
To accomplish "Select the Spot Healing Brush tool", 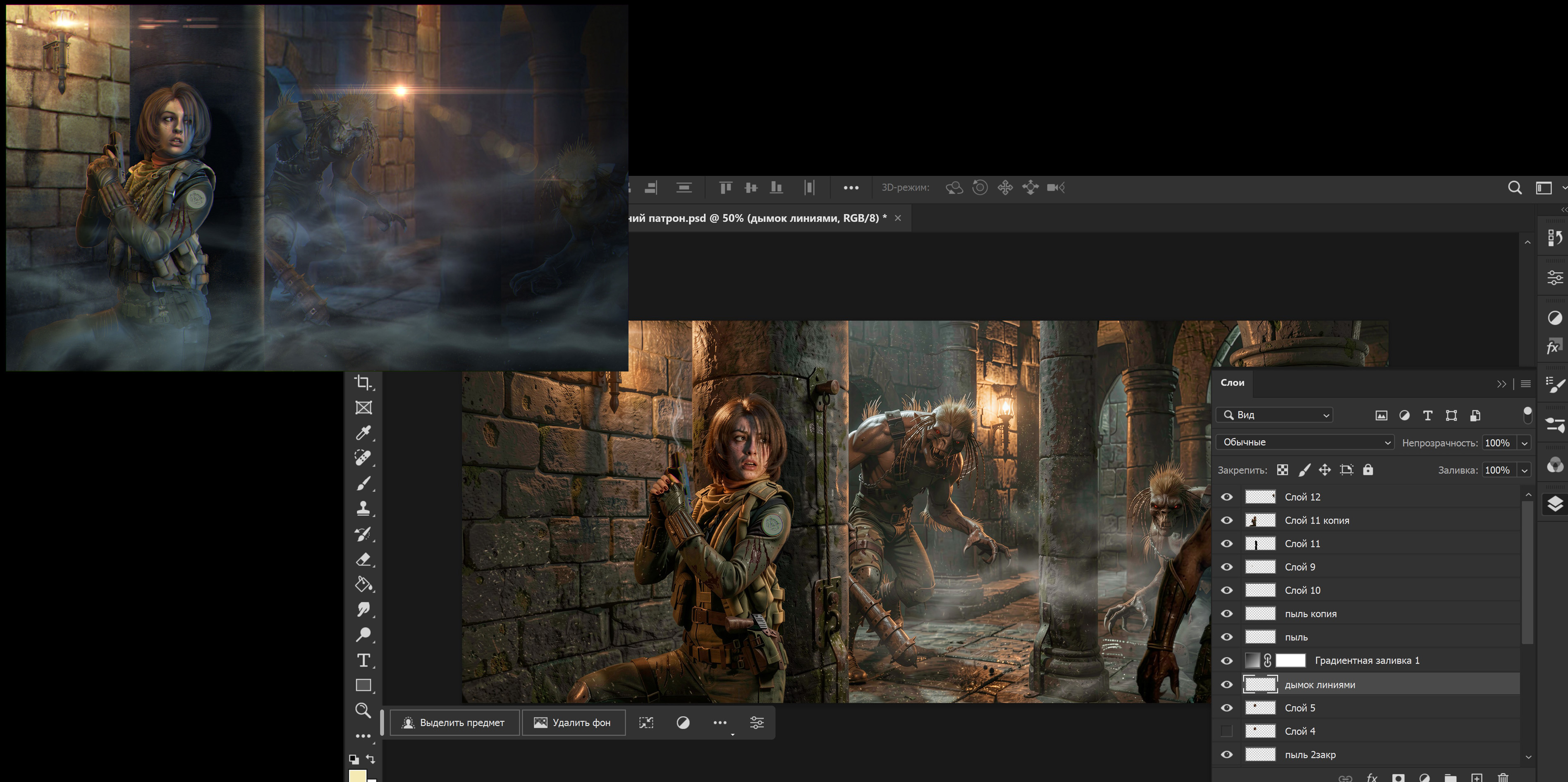I will [x=363, y=457].
